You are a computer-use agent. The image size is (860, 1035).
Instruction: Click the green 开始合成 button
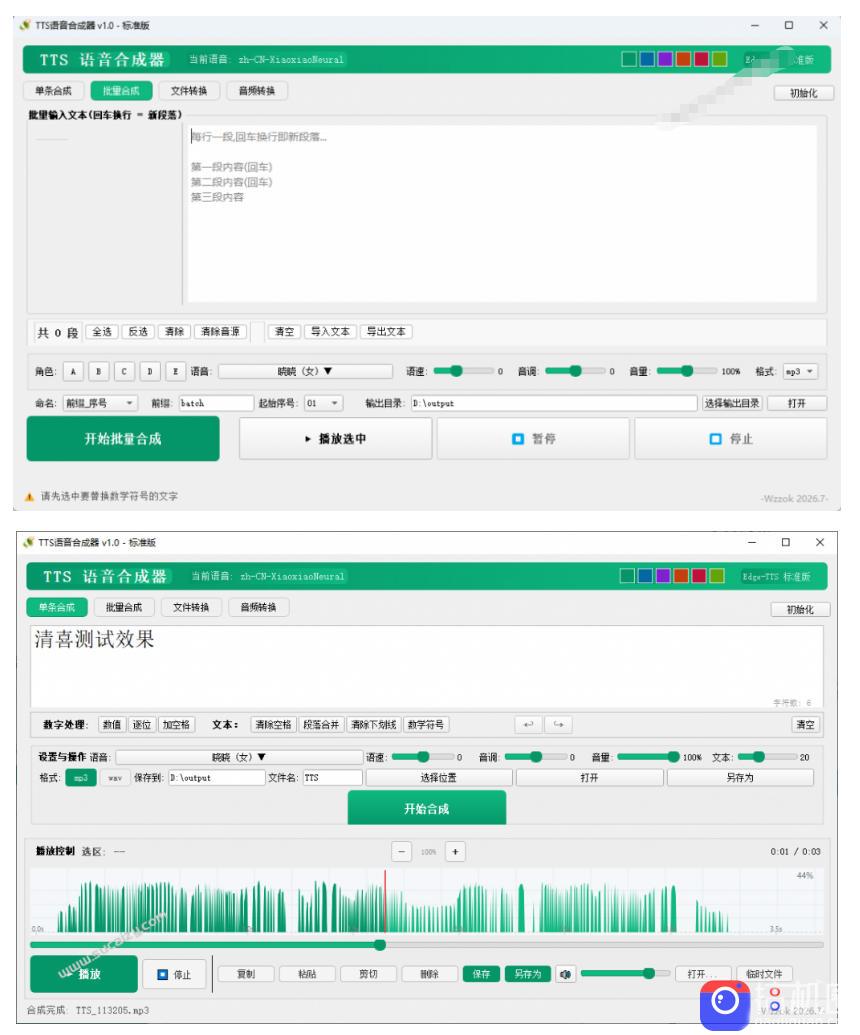coord(426,809)
